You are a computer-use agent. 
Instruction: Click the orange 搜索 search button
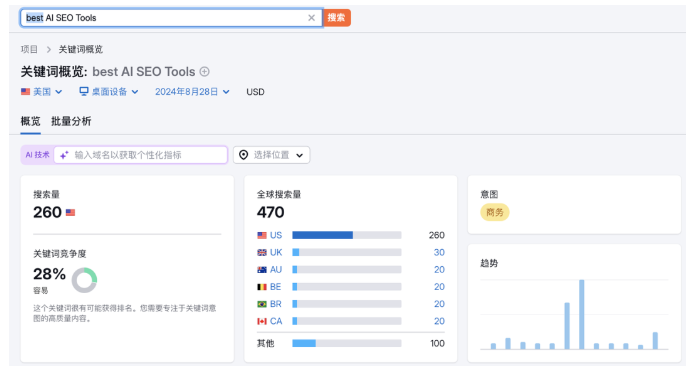(337, 18)
